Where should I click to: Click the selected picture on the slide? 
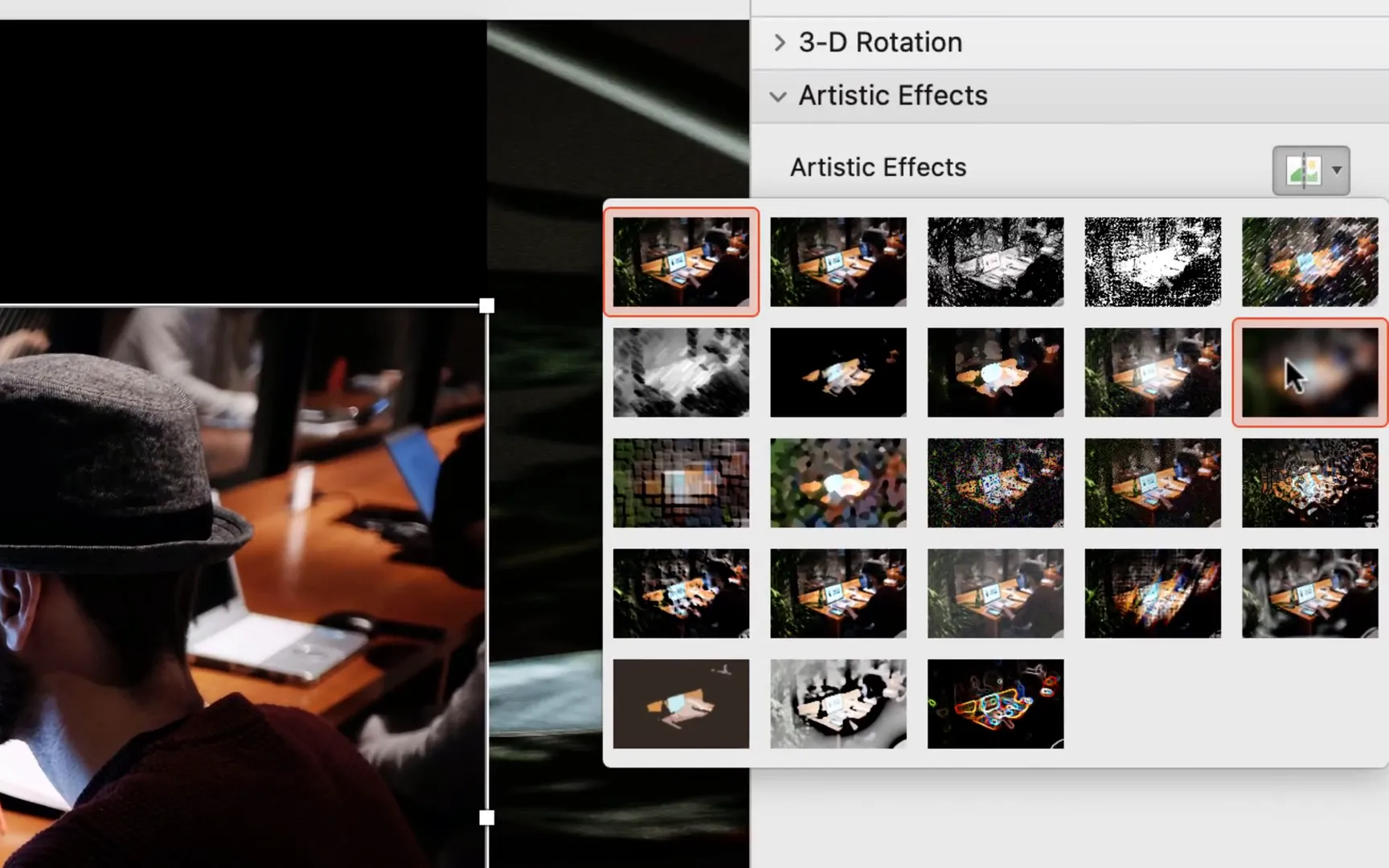(x=241, y=563)
